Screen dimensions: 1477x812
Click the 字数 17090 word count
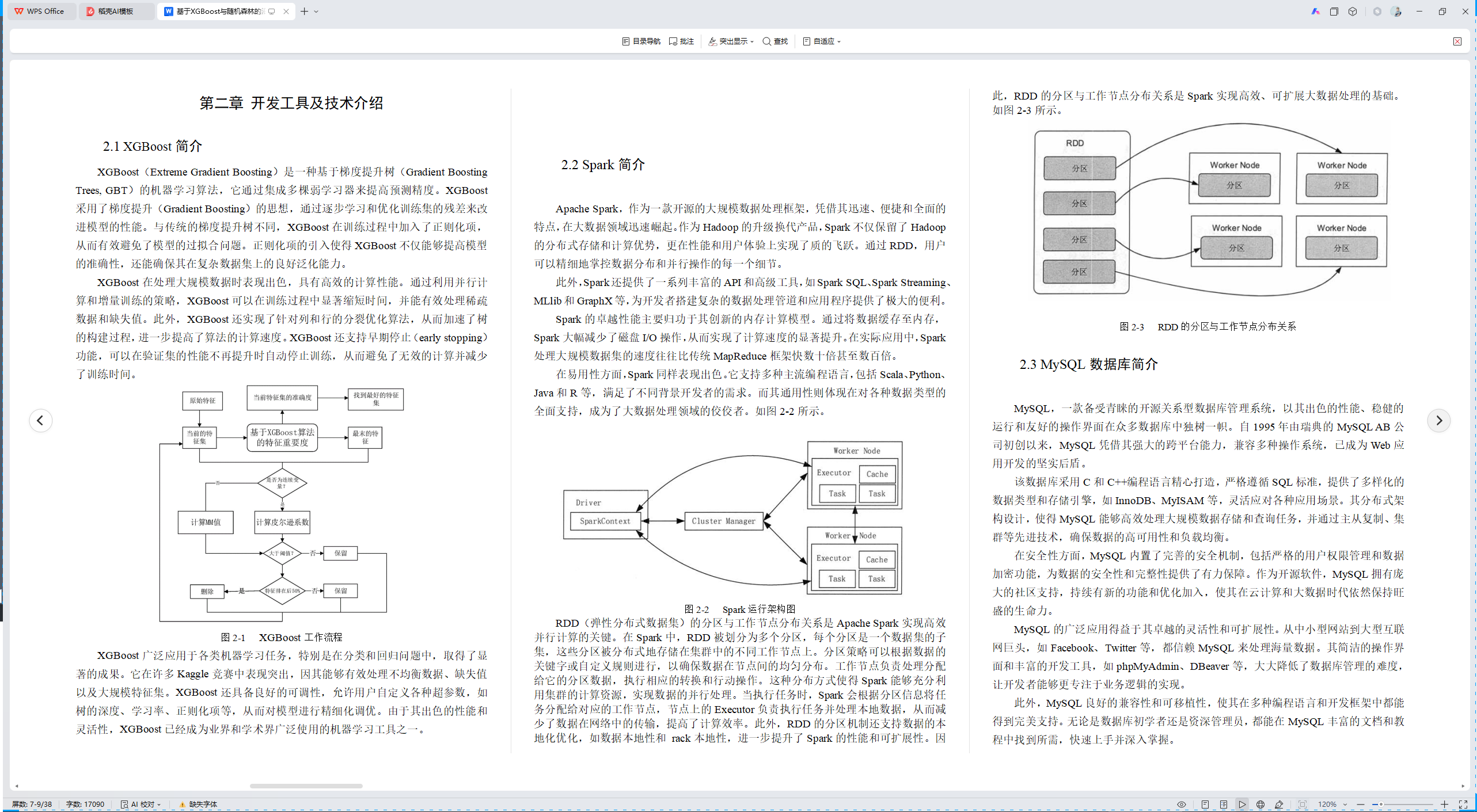click(x=85, y=805)
